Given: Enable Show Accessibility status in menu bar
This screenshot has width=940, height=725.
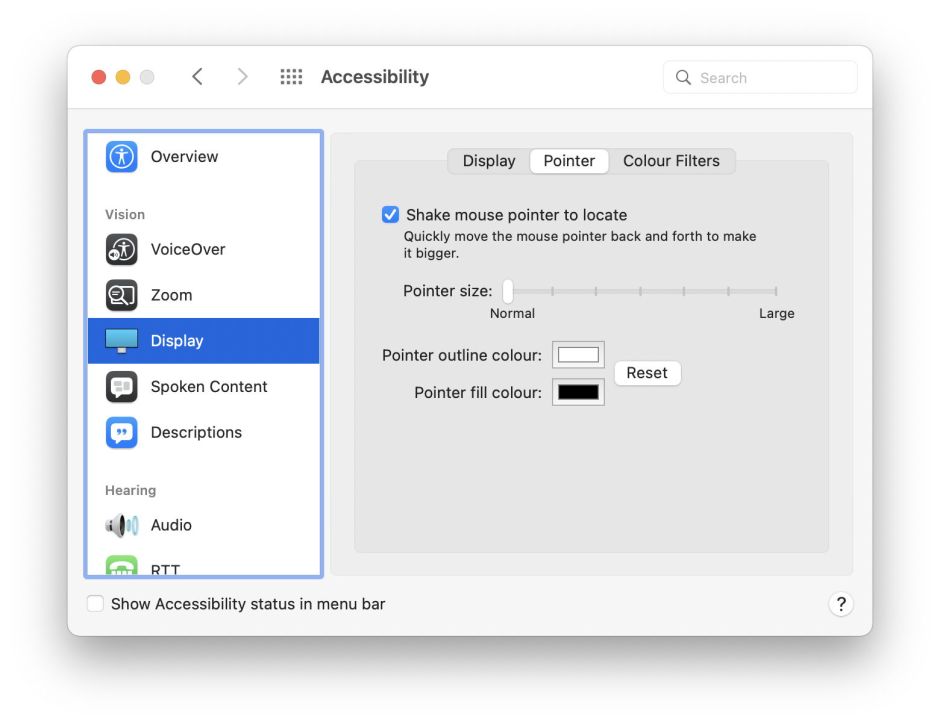Looking at the screenshot, I should tap(95, 604).
